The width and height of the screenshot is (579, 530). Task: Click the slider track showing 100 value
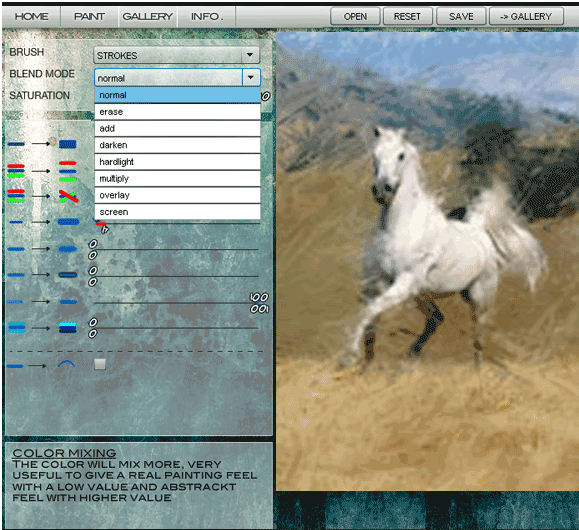(177, 302)
